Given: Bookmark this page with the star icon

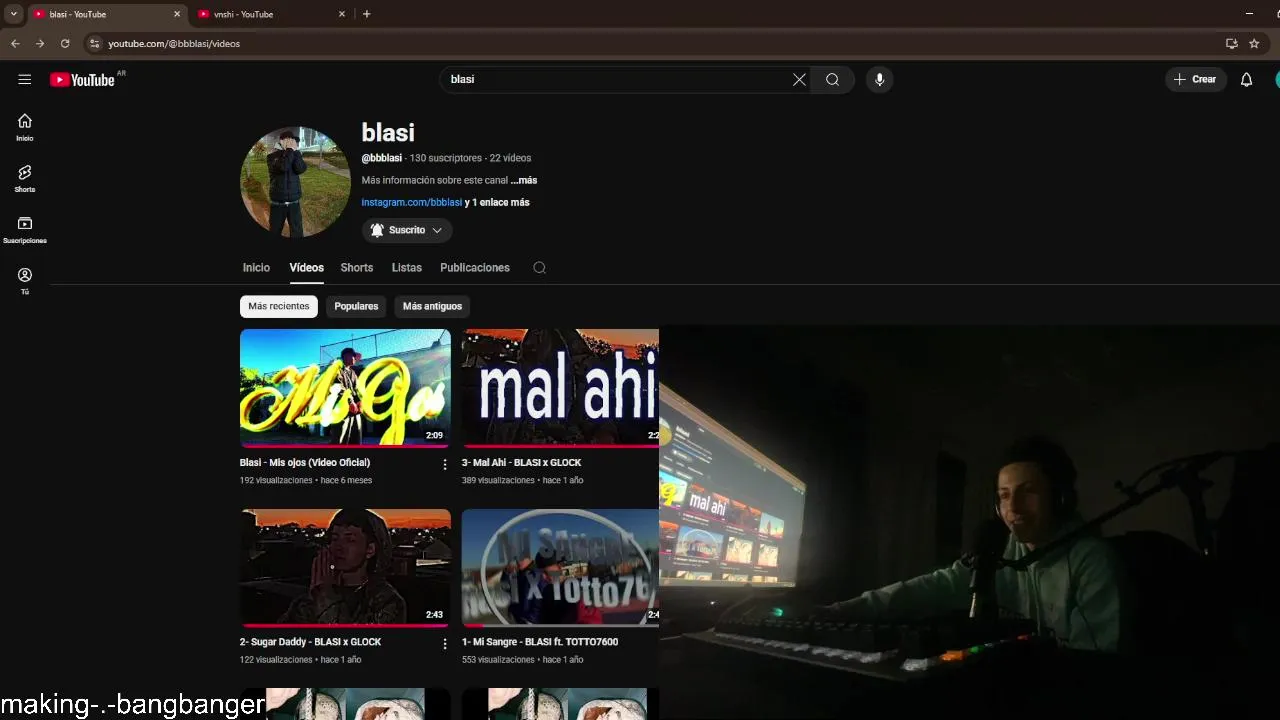Looking at the screenshot, I should pyautogui.click(x=1254, y=43).
